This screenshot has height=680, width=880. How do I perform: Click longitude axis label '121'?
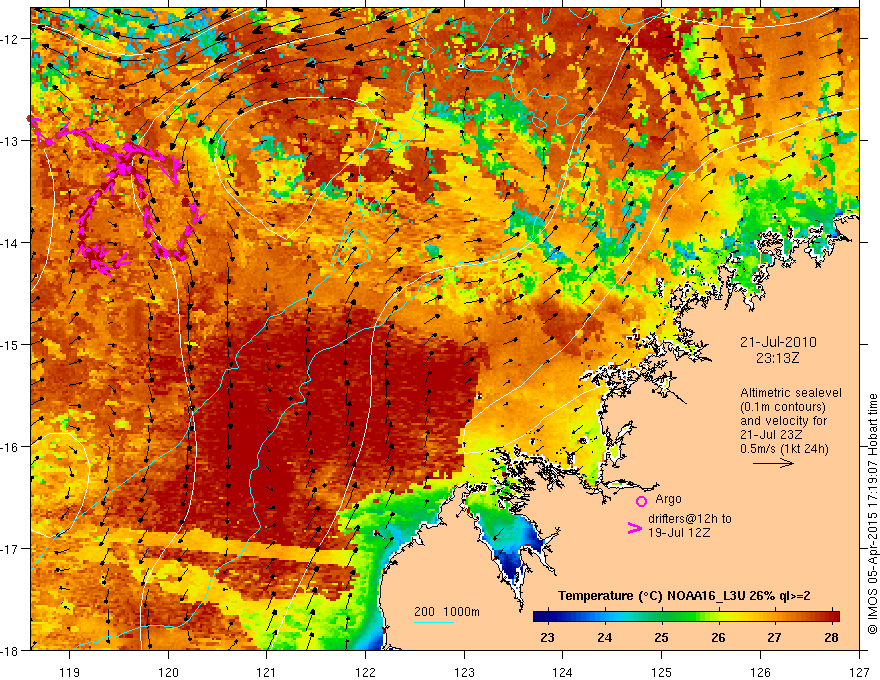coord(267,672)
